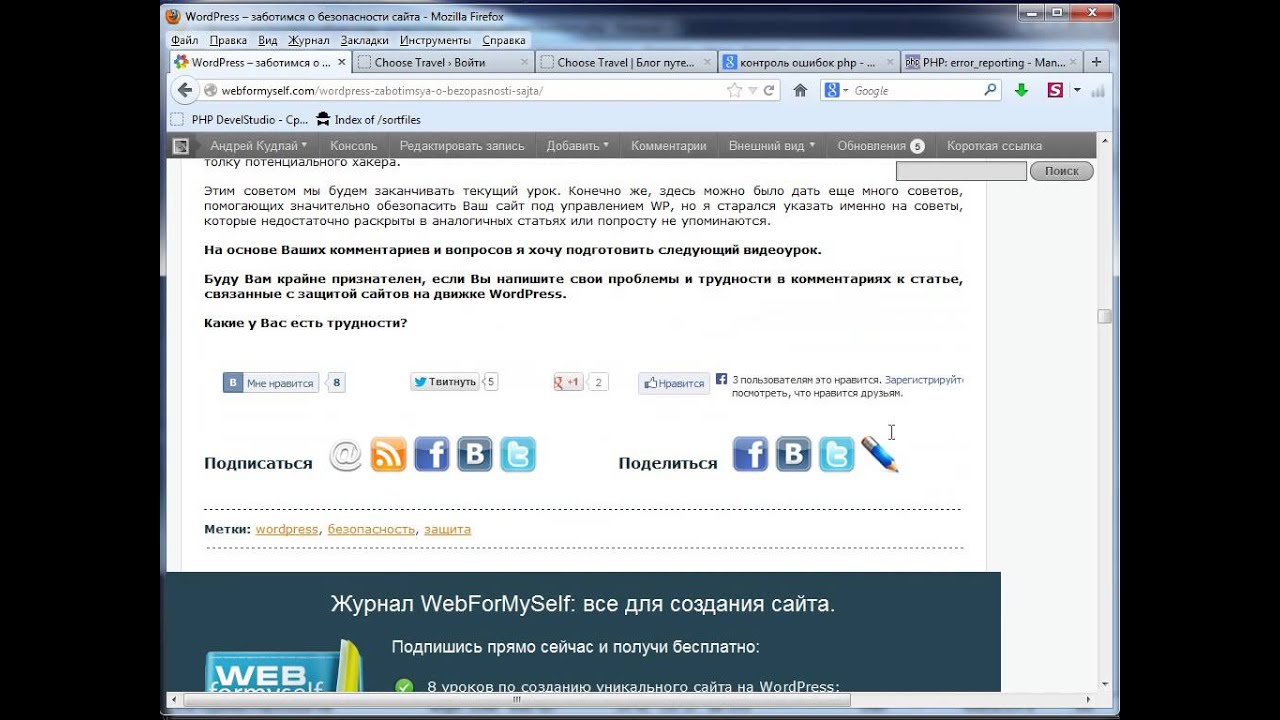
Task: Click the blue pencil share icon
Action: click(x=880, y=455)
